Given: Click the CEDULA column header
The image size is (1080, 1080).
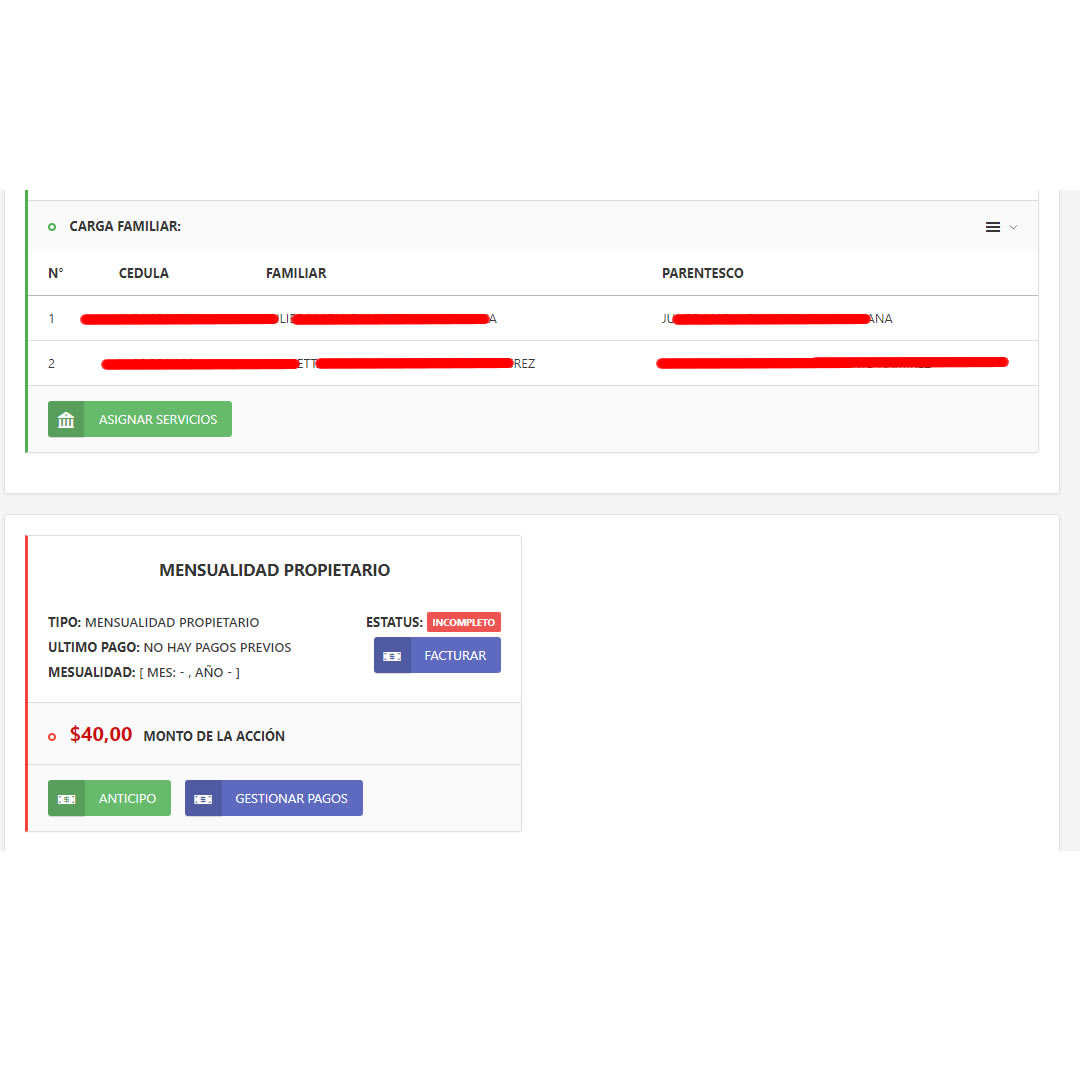Looking at the screenshot, I should 143,273.
